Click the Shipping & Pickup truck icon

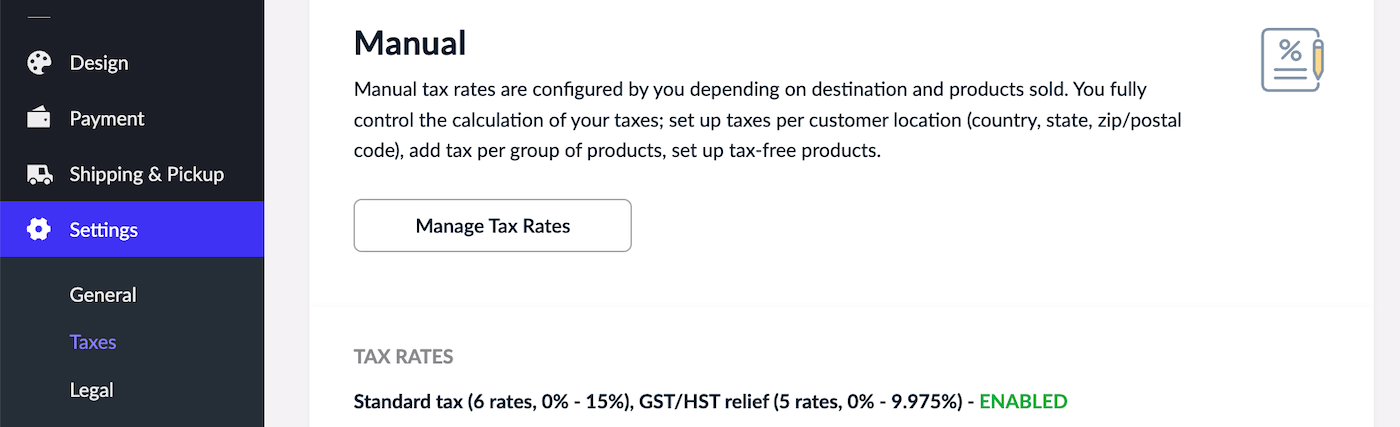point(39,175)
